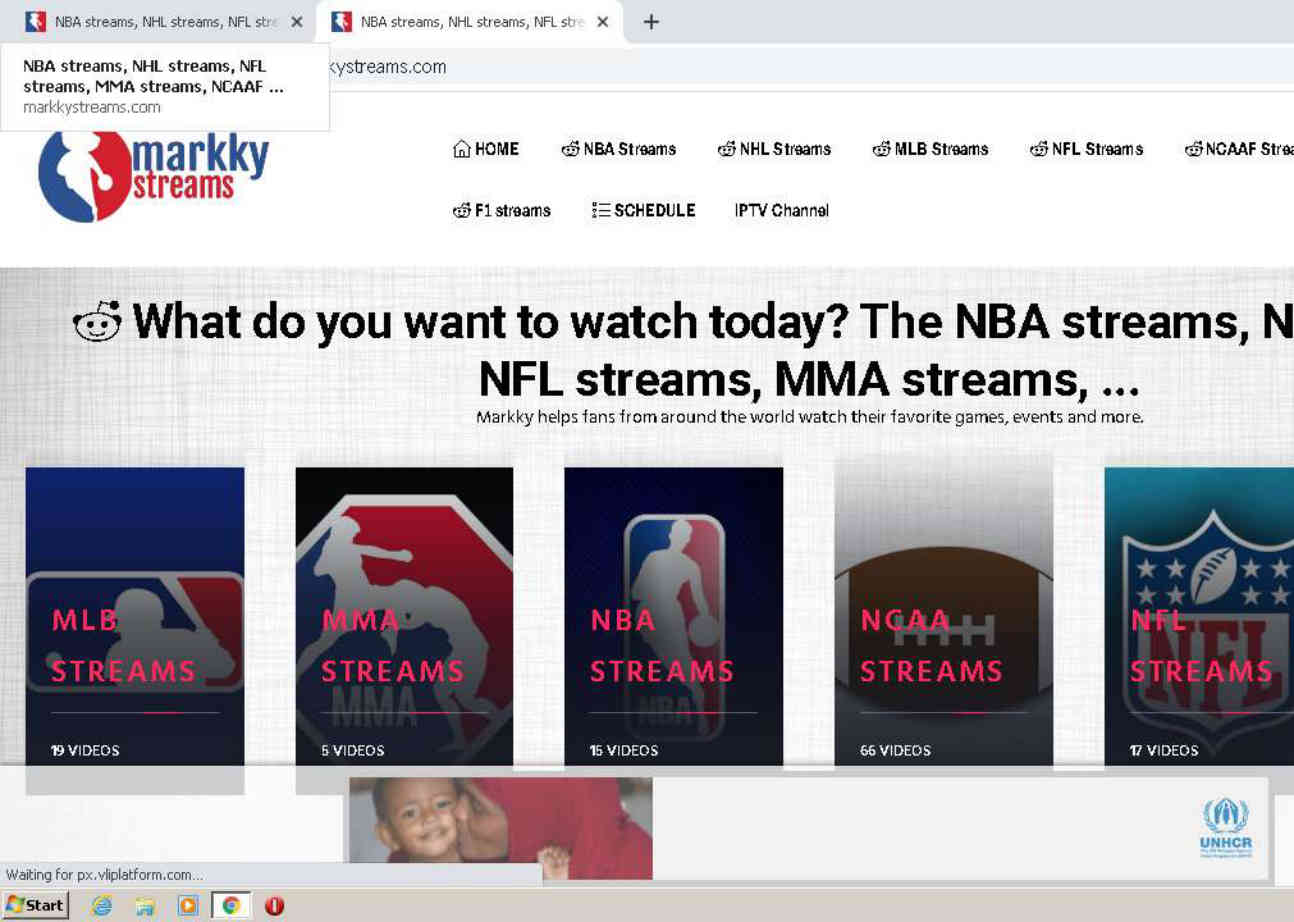Click the "19 VIDEOS" text
Viewport: 1294px width, 922px height.
pos(85,750)
